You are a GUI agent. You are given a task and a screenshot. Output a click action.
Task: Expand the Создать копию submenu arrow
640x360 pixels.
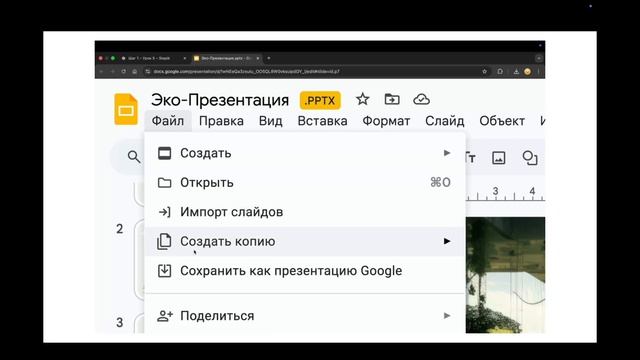447,241
